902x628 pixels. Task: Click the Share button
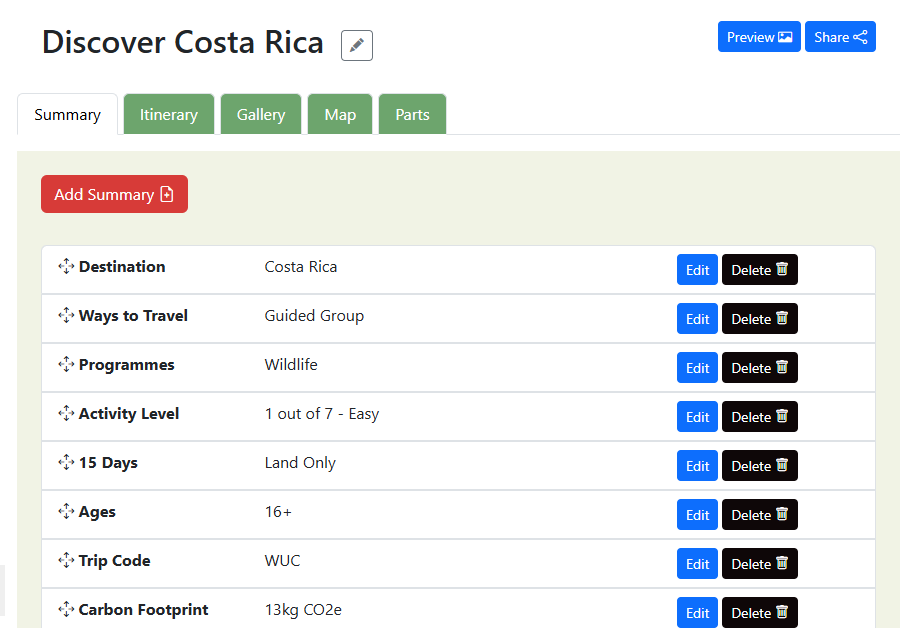(x=840, y=37)
